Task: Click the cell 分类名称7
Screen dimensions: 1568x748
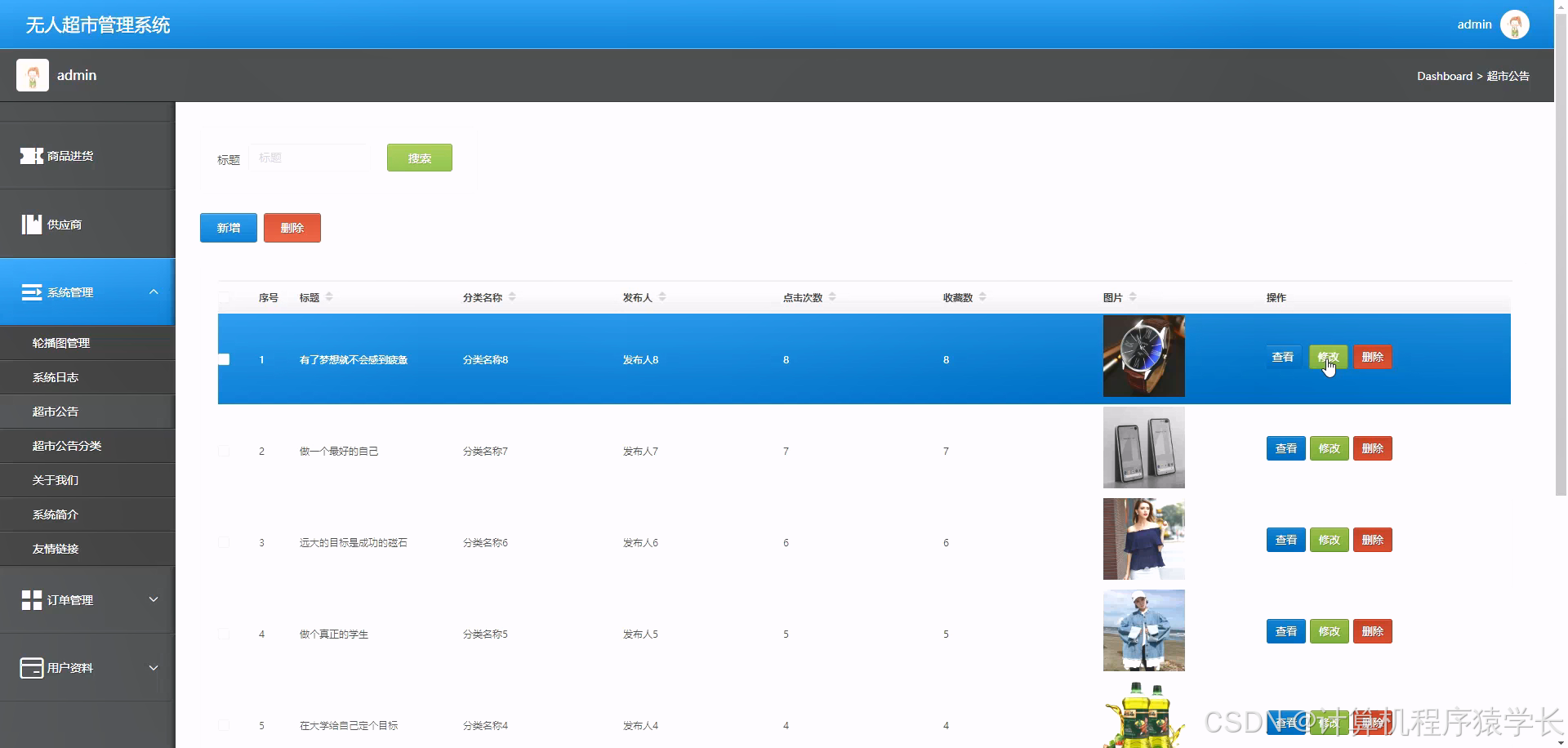Action: [x=485, y=452]
